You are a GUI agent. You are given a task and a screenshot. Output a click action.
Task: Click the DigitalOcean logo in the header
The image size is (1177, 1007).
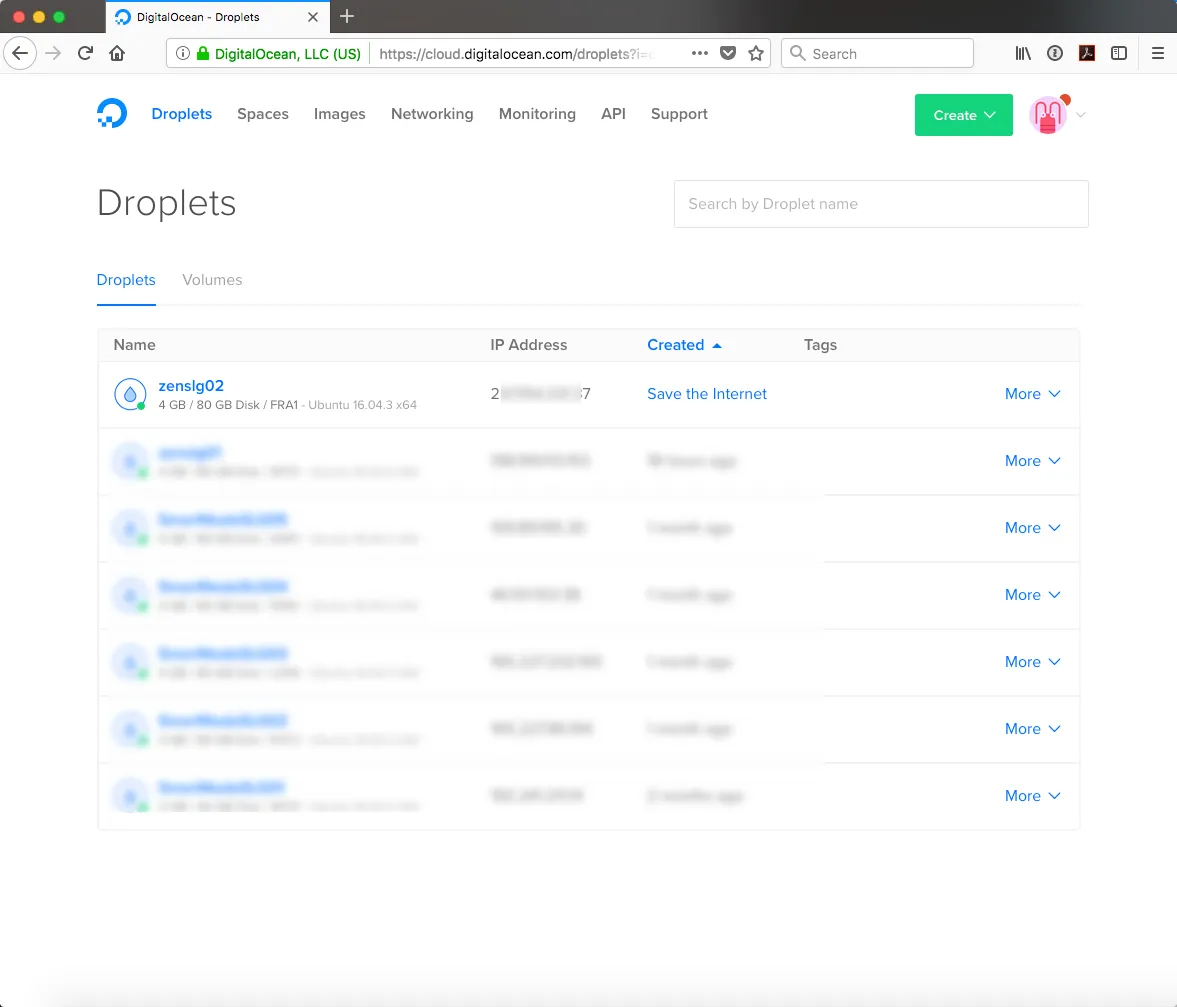click(112, 113)
